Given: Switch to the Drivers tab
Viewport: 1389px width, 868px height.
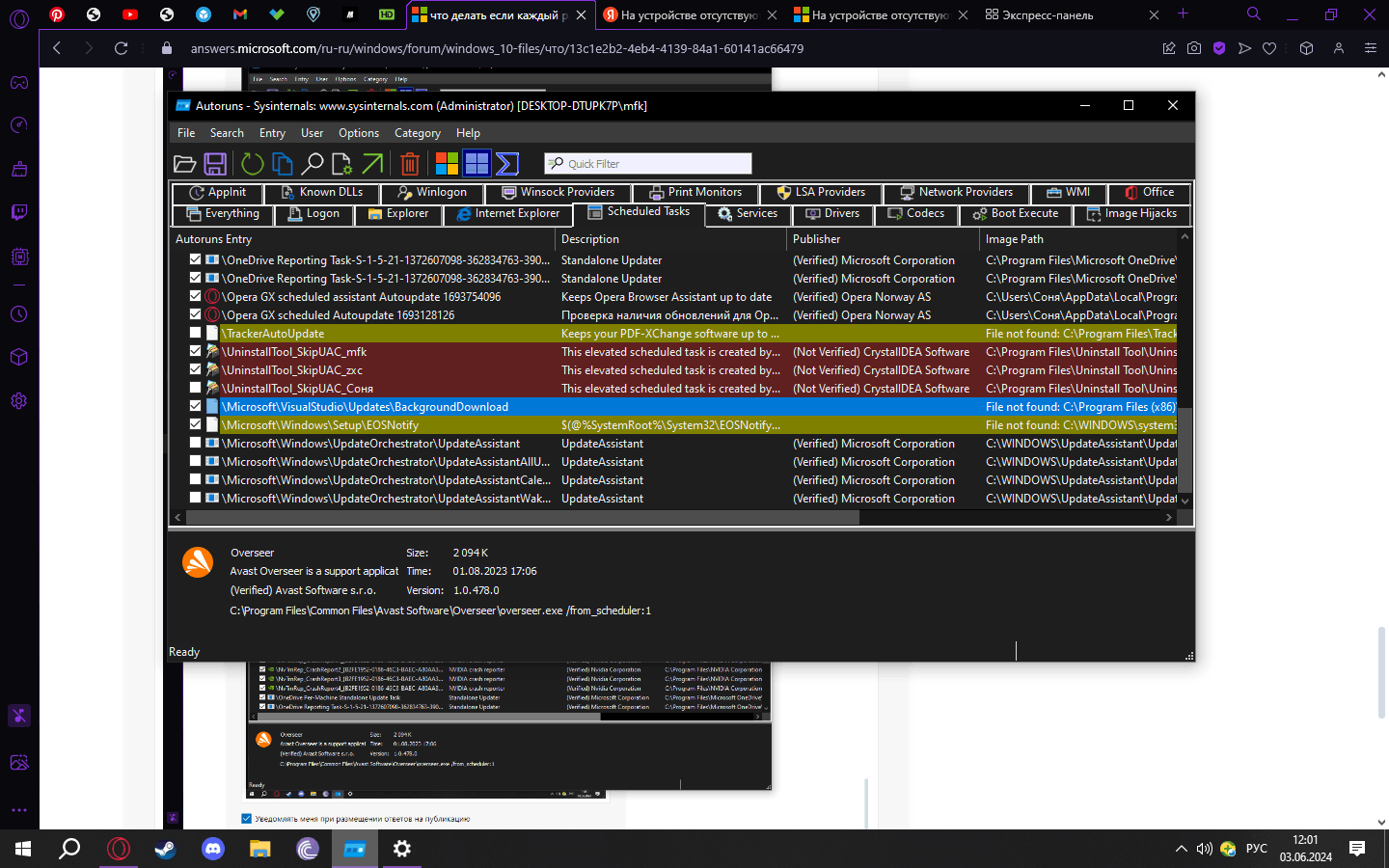Looking at the screenshot, I should click(832, 214).
